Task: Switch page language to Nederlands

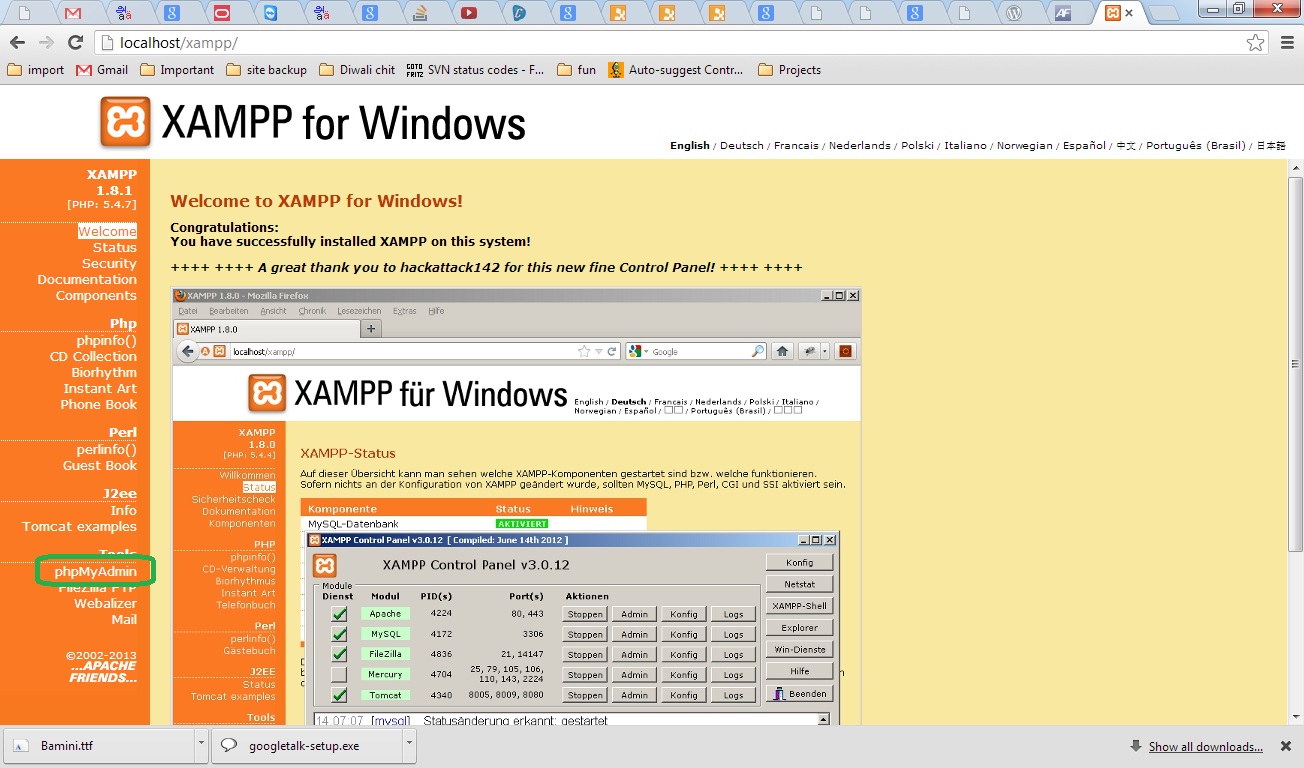Action: coord(859,146)
